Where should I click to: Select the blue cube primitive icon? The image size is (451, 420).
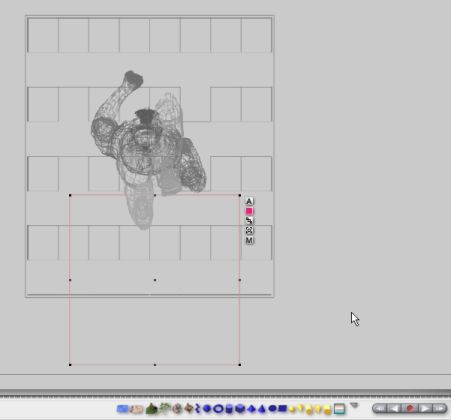click(240, 408)
